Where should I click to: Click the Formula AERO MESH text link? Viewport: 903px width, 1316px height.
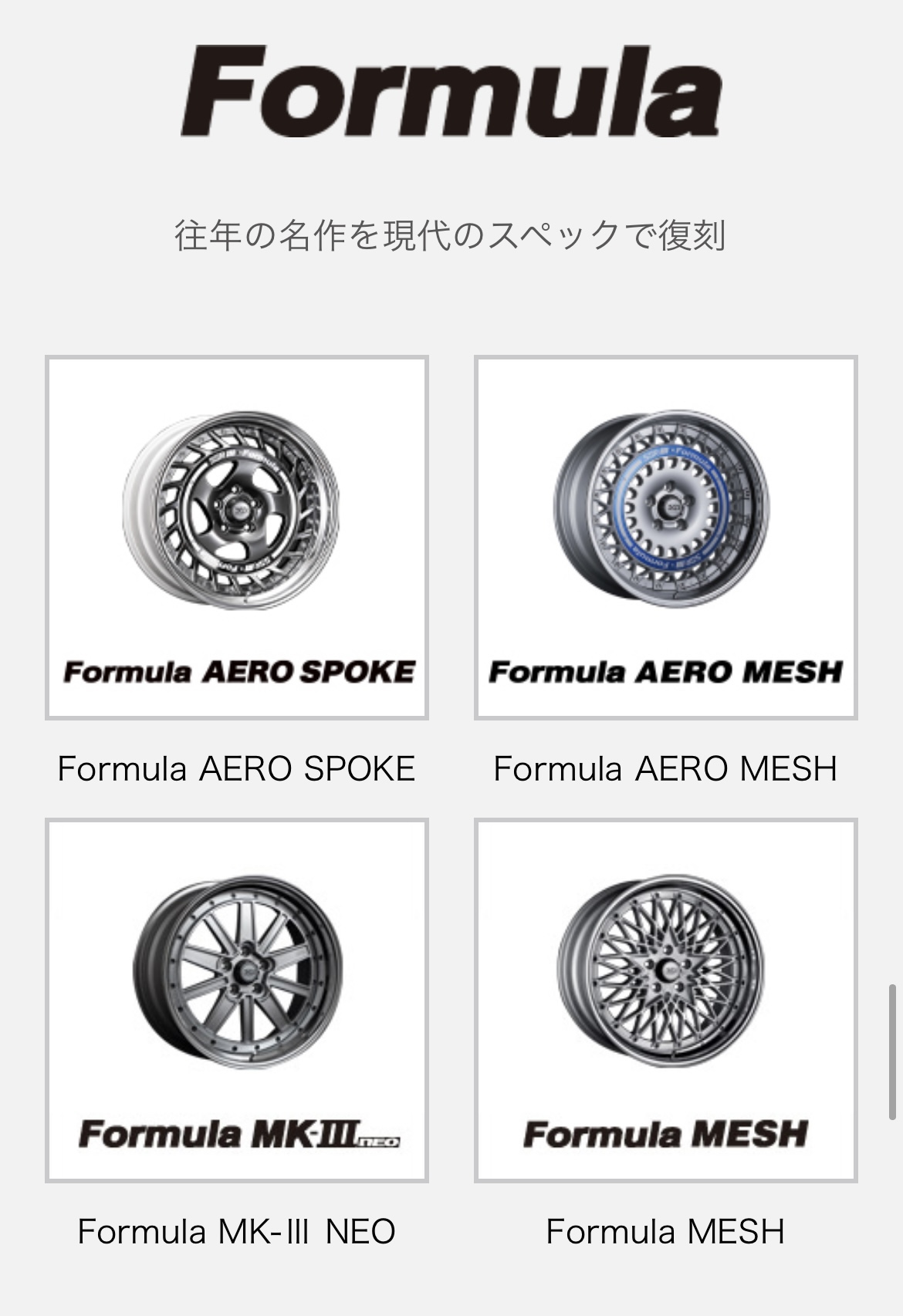point(666,769)
